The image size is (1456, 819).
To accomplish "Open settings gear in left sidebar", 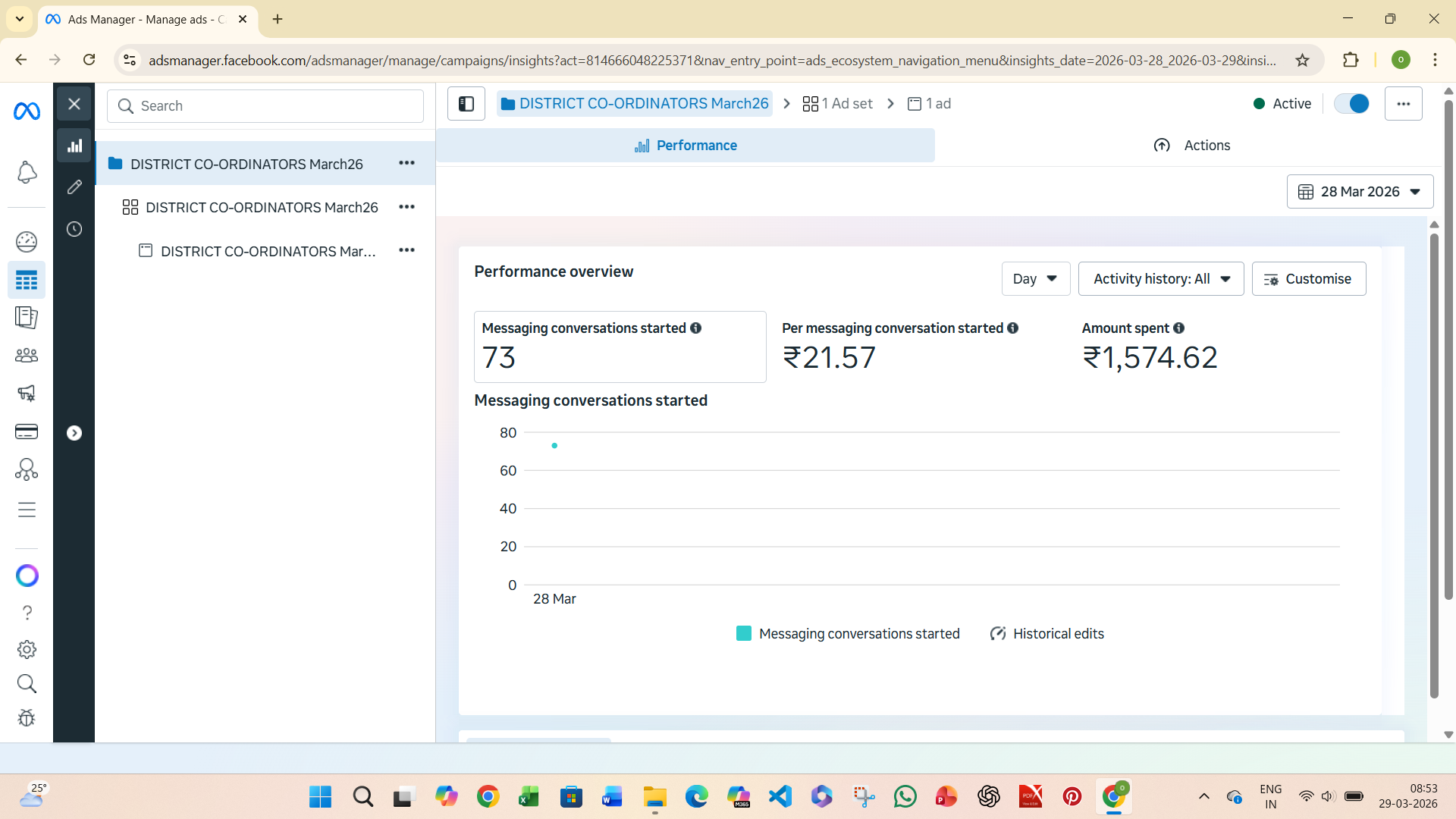I will [x=27, y=649].
